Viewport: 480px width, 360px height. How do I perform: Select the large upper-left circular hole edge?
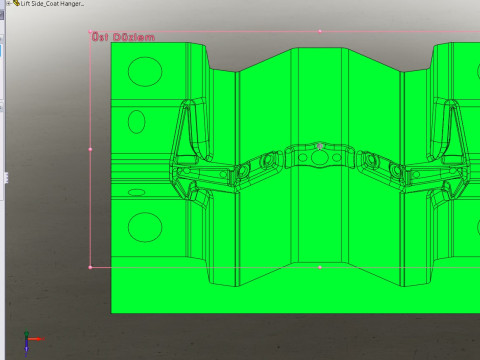[145, 72]
